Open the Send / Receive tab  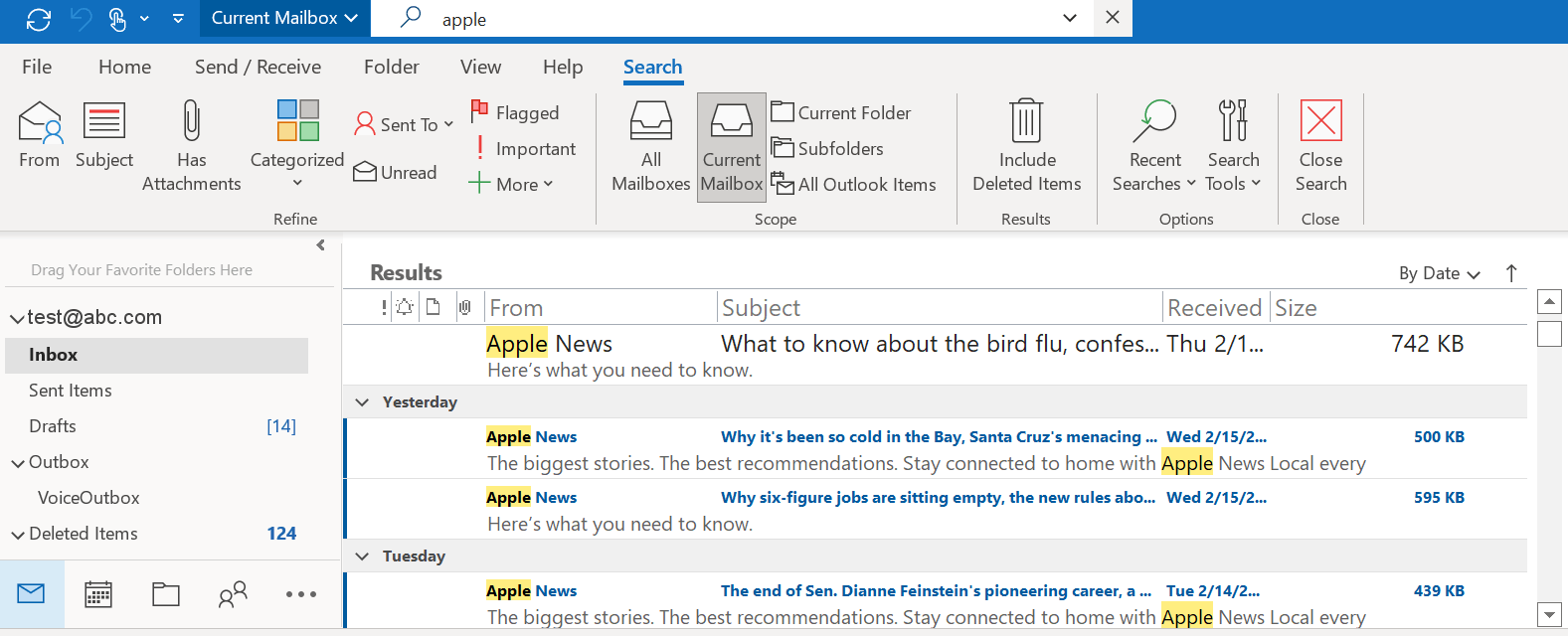(x=259, y=67)
